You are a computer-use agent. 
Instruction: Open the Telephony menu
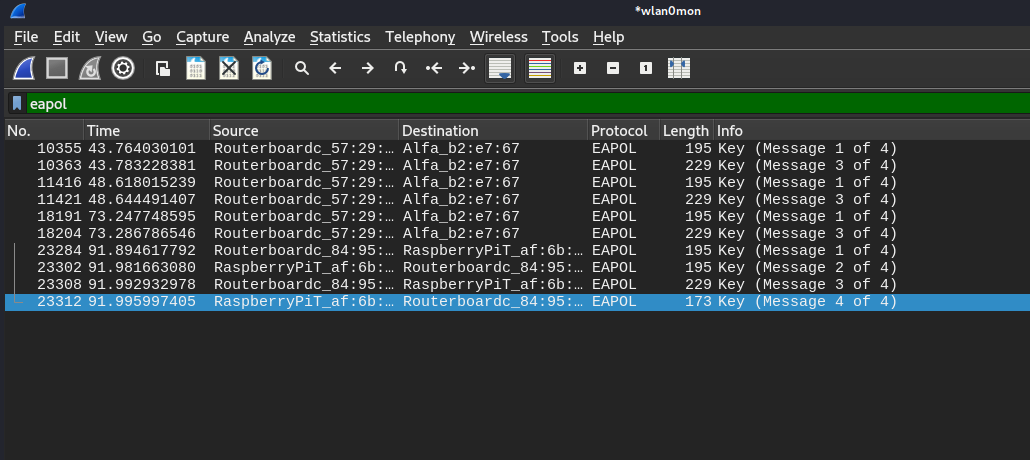tap(420, 37)
